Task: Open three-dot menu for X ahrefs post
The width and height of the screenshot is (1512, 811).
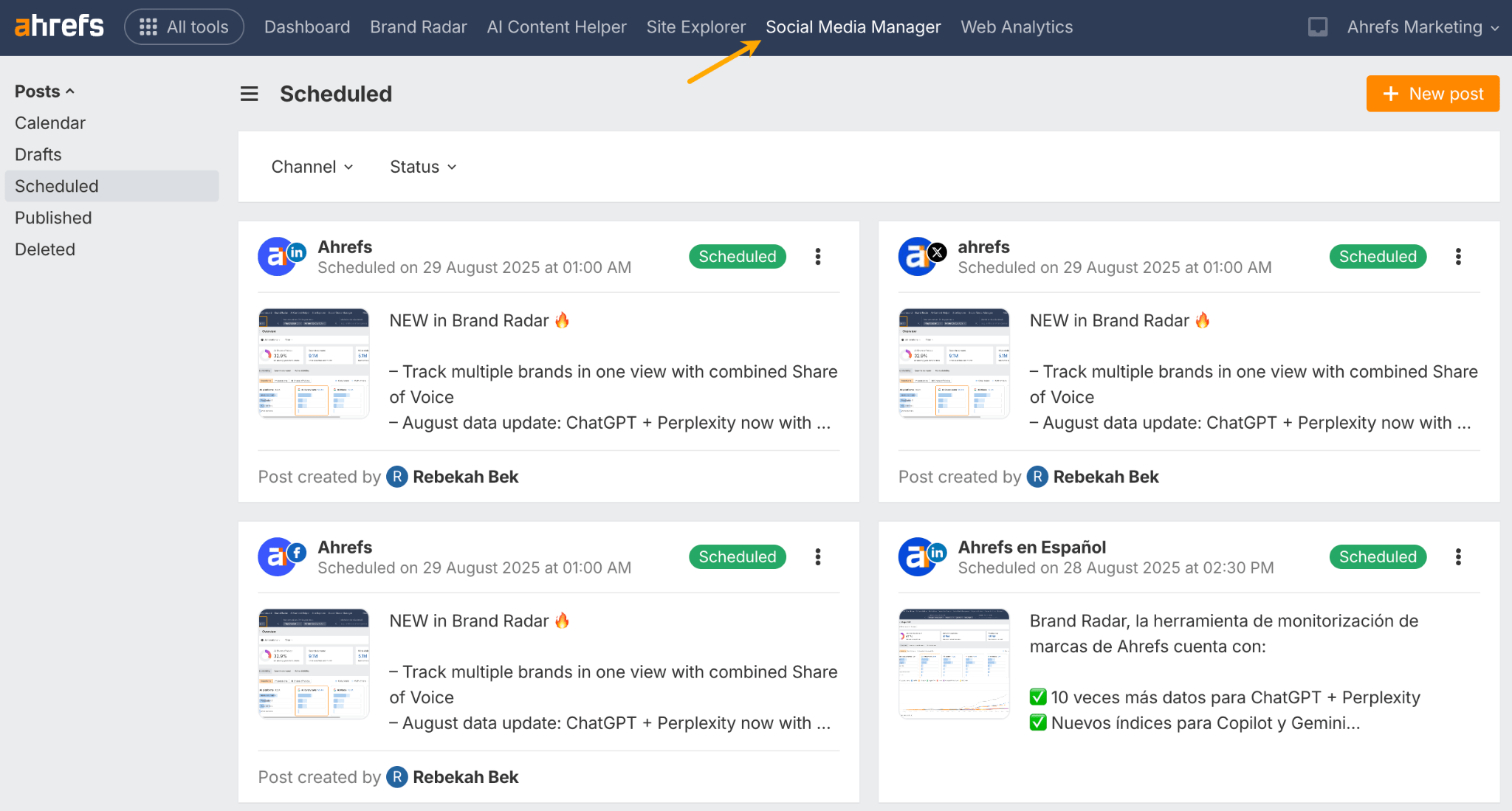Action: pyautogui.click(x=1457, y=256)
